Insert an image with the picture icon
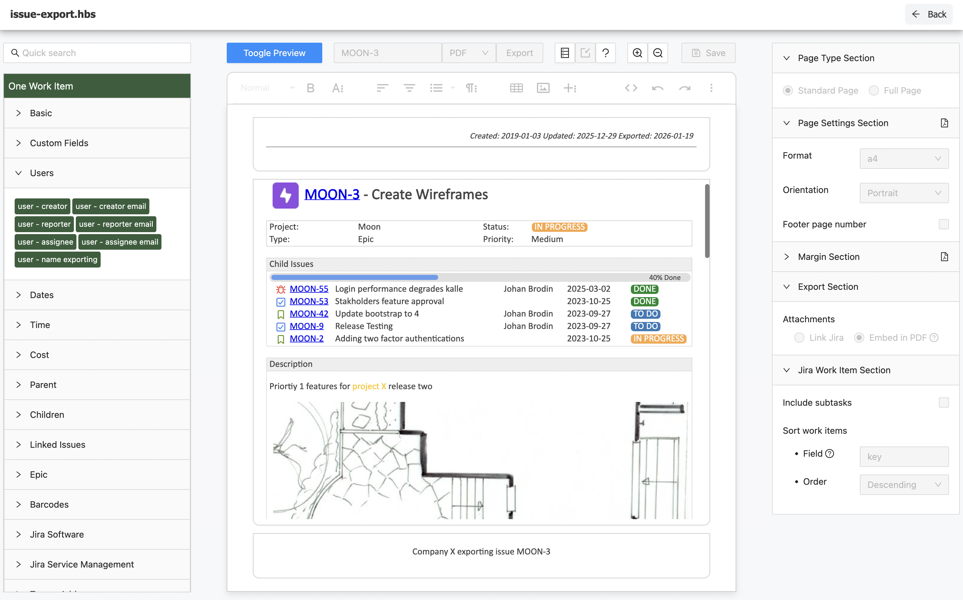 pos(543,88)
